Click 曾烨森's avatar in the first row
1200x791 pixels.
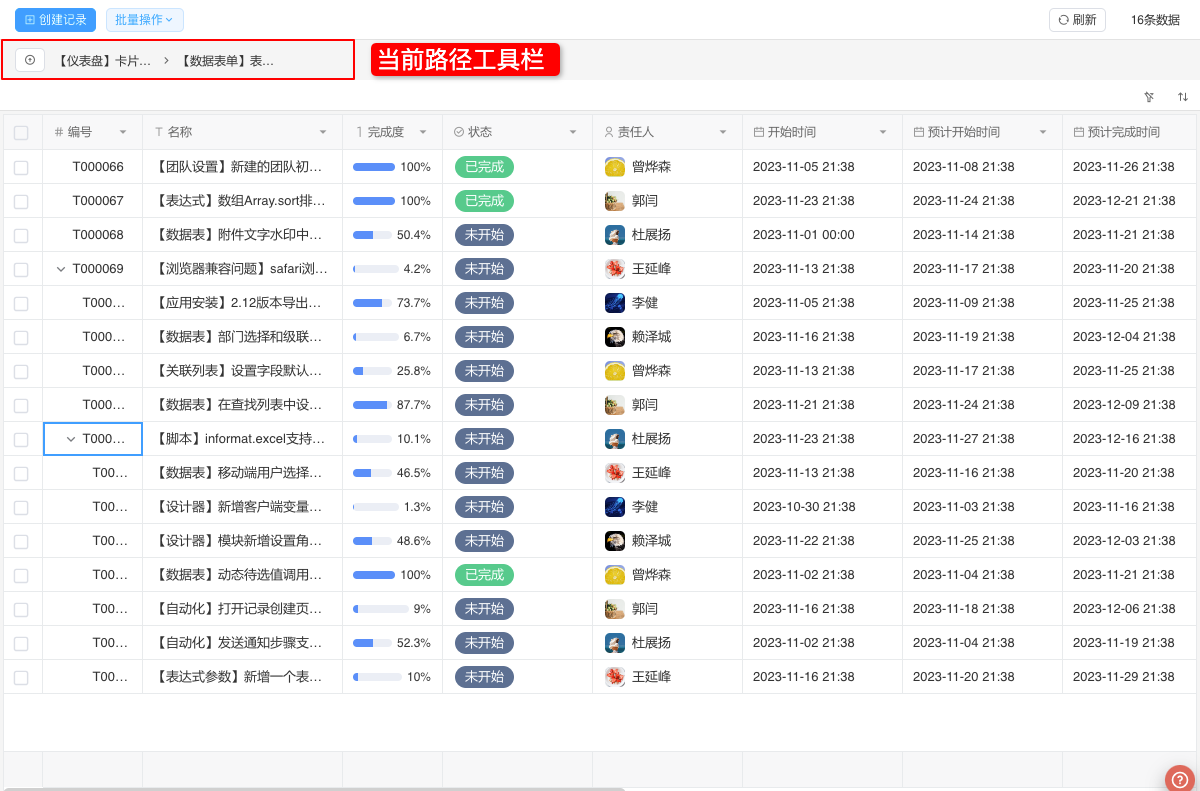point(615,167)
